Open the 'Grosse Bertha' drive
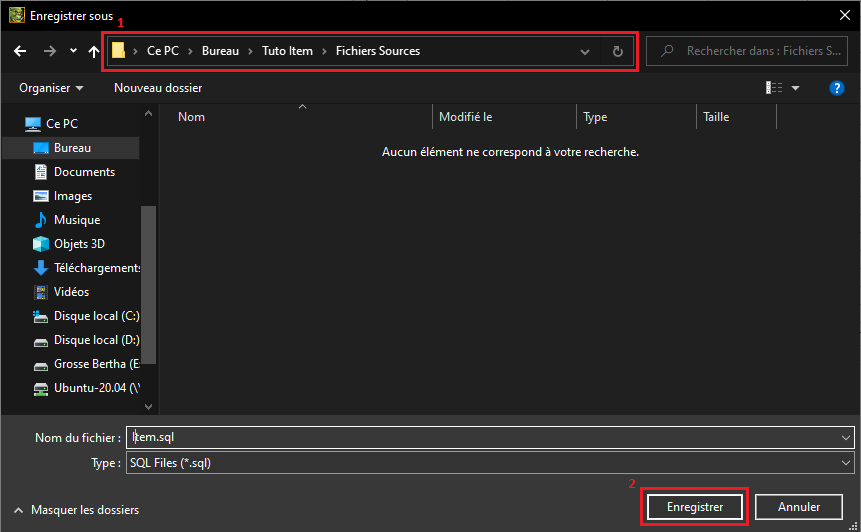Screen dimensions: 861x532 point(97,364)
